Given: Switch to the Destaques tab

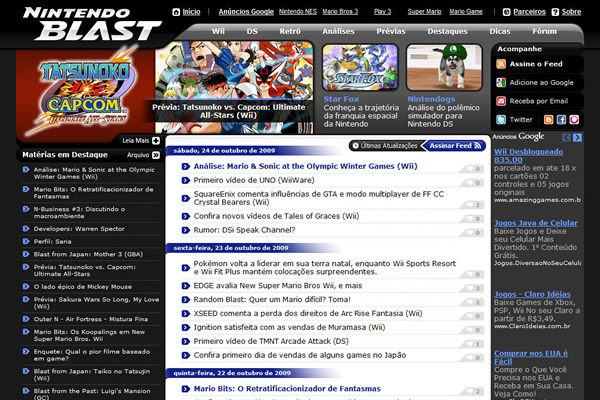Looking at the screenshot, I should click(x=447, y=31).
